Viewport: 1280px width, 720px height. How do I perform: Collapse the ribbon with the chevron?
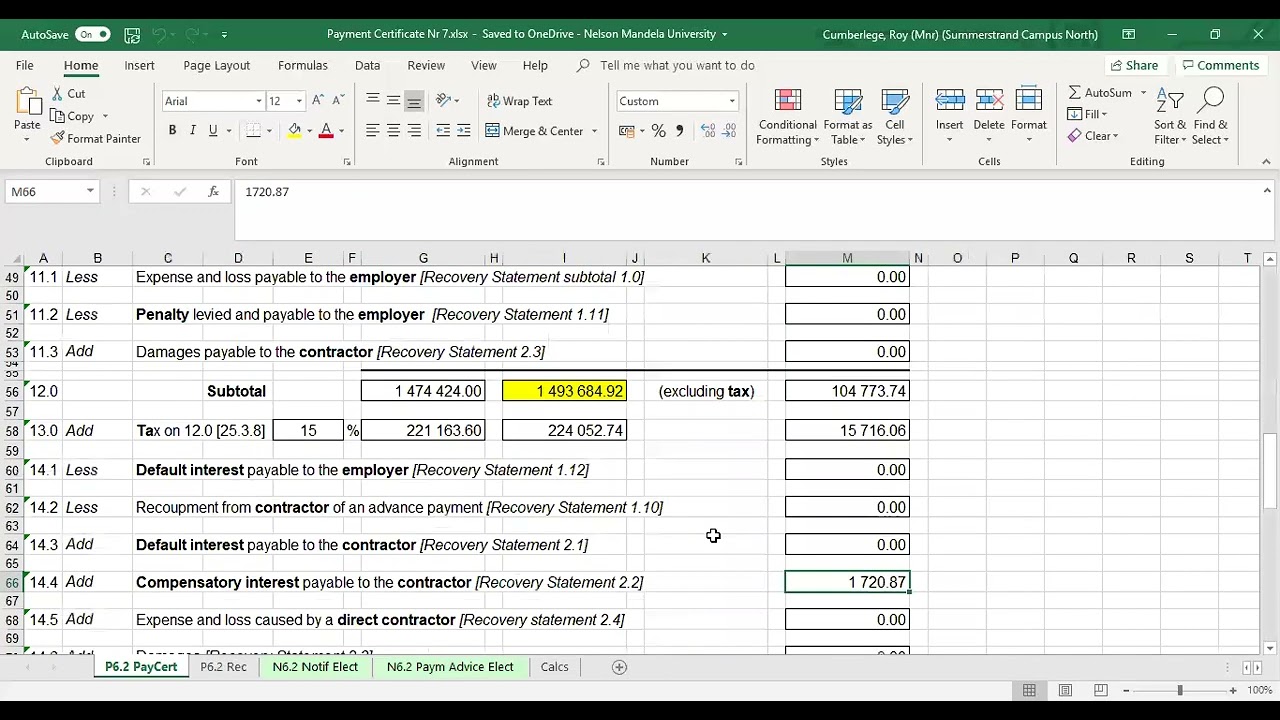(x=1266, y=161)
